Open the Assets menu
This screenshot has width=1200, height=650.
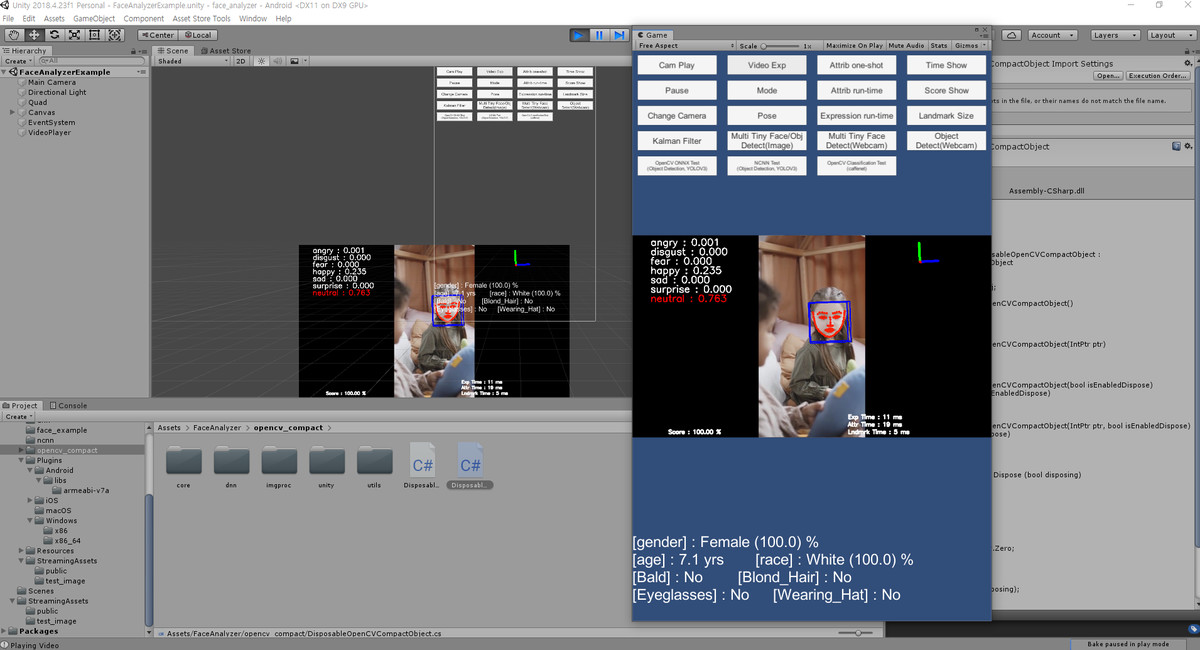(x=54, y=19)
